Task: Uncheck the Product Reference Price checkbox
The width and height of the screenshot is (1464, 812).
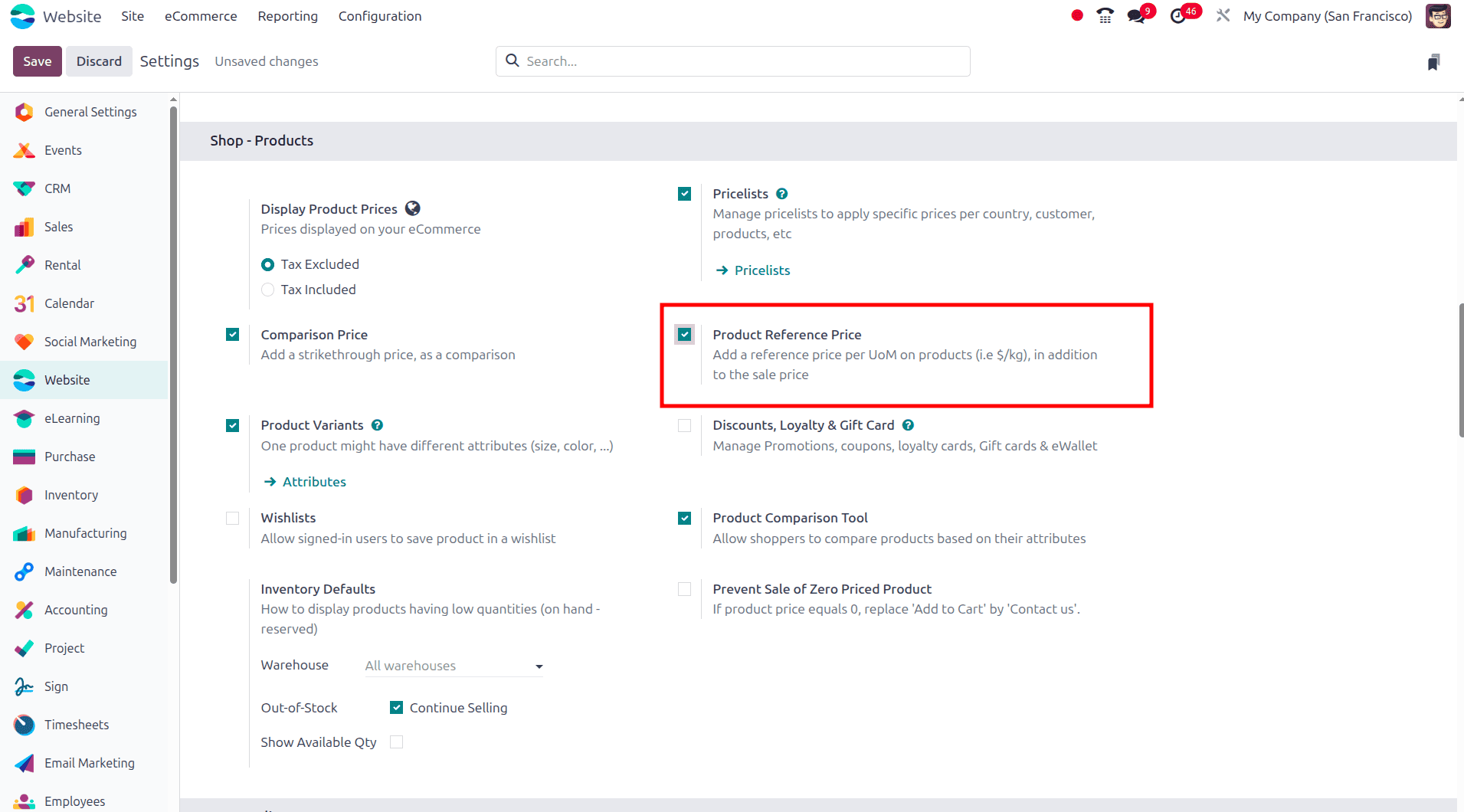Action: click(x=685, y=335)
